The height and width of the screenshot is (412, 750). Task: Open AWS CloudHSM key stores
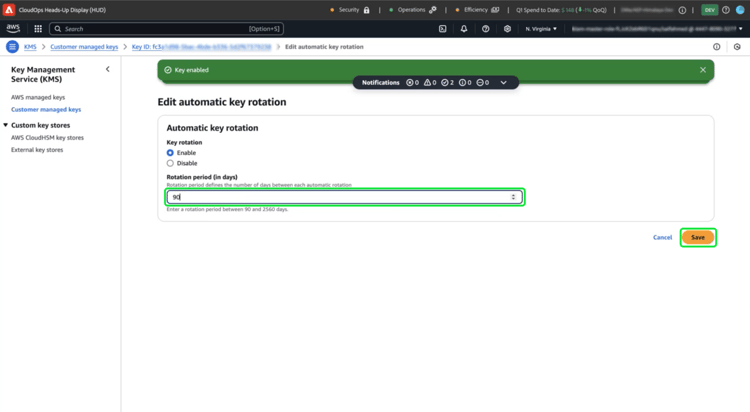coord(47,138)
